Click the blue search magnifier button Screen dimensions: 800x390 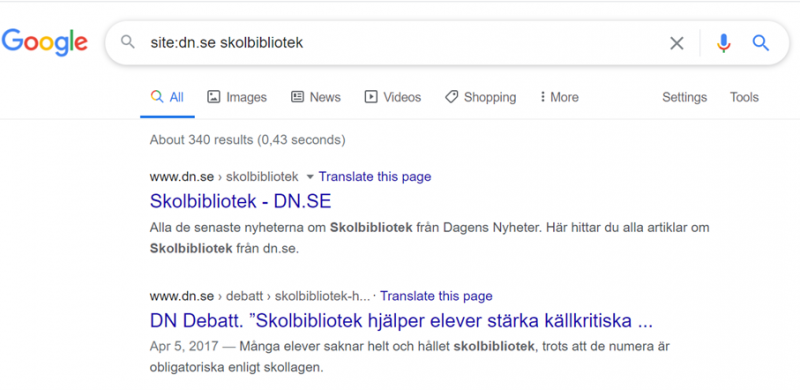pos(760,43)
